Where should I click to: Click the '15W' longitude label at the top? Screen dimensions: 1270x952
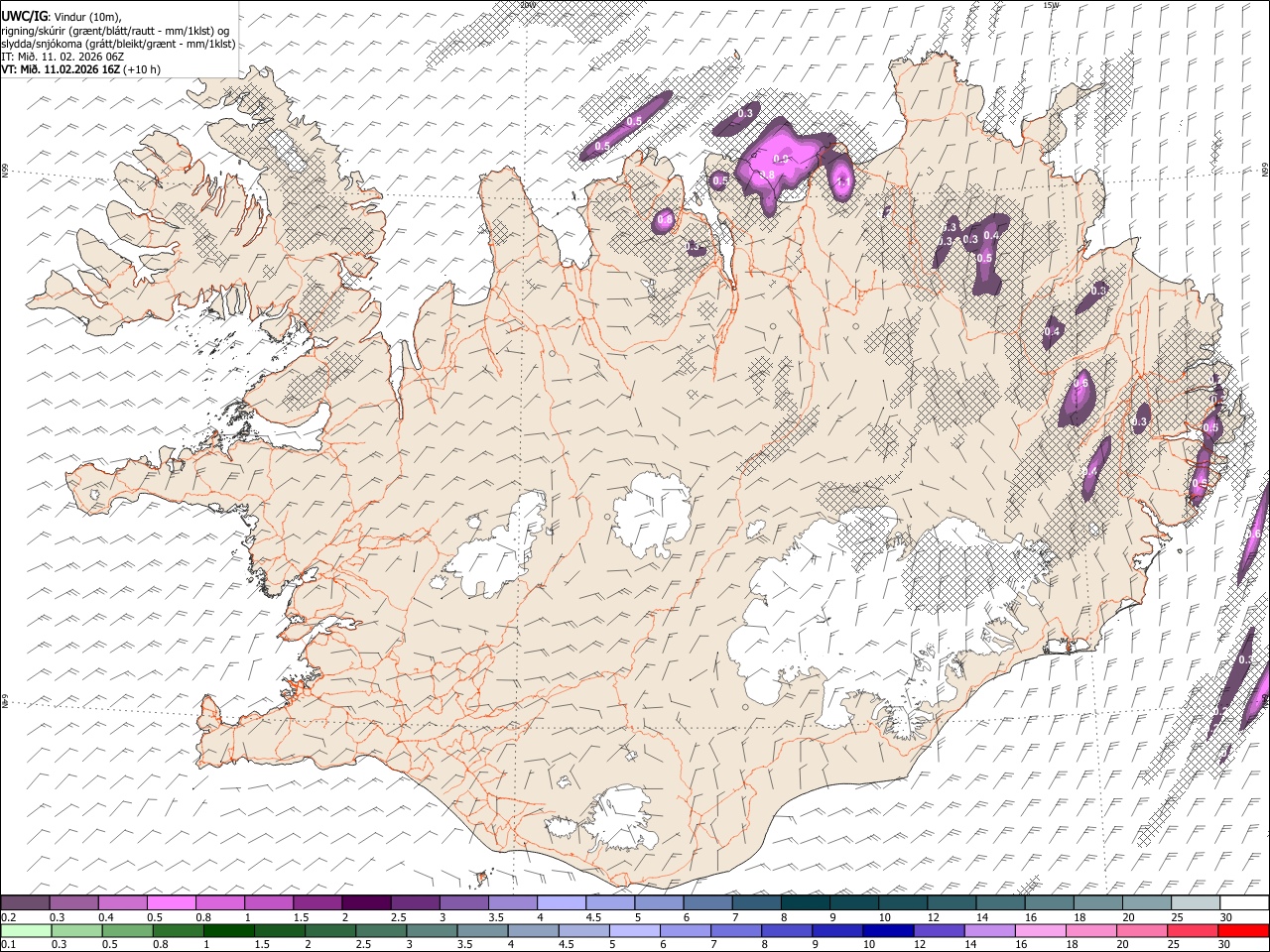coord(1052,5)
